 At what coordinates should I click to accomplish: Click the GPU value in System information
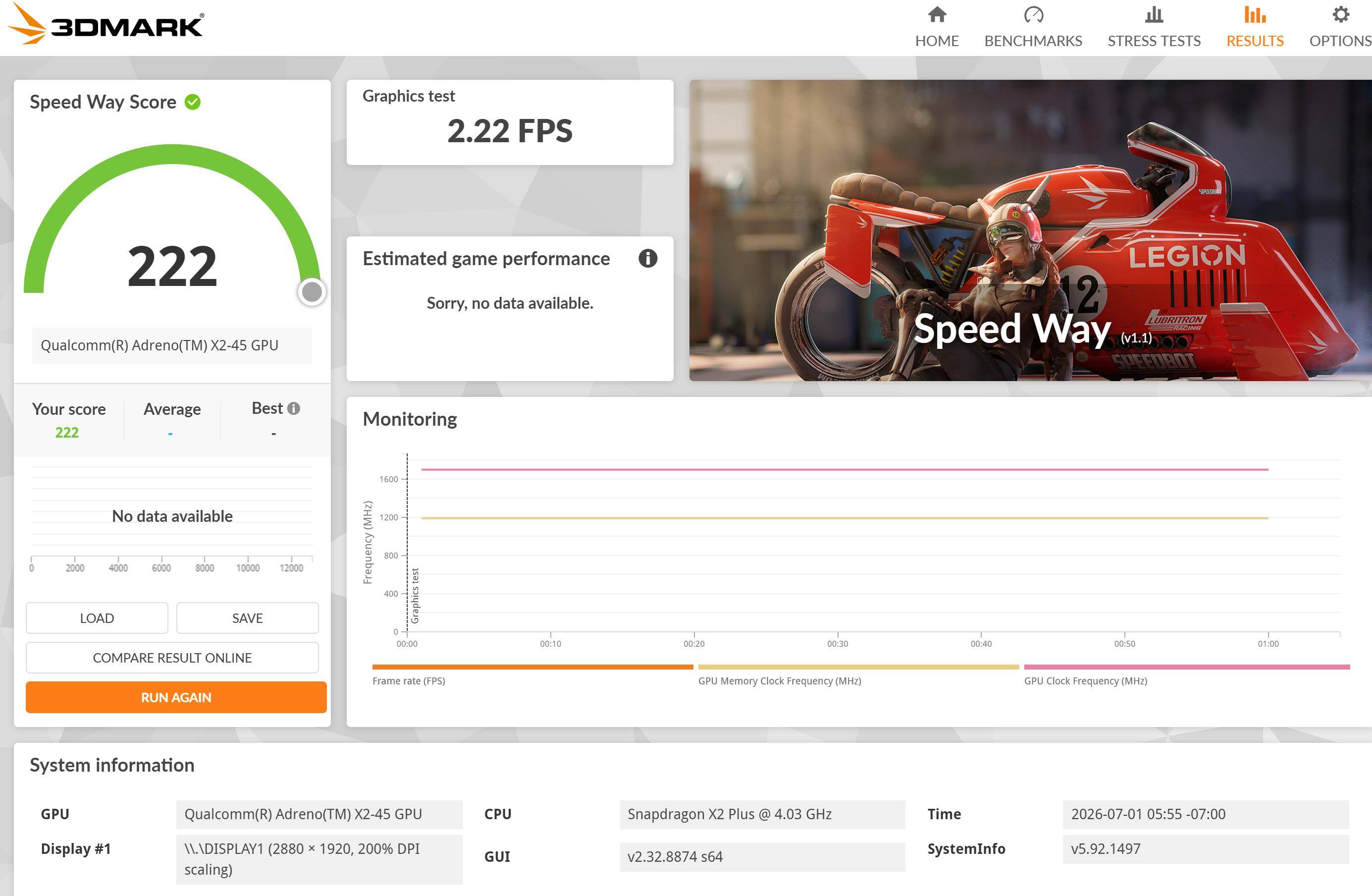point(319,814)
